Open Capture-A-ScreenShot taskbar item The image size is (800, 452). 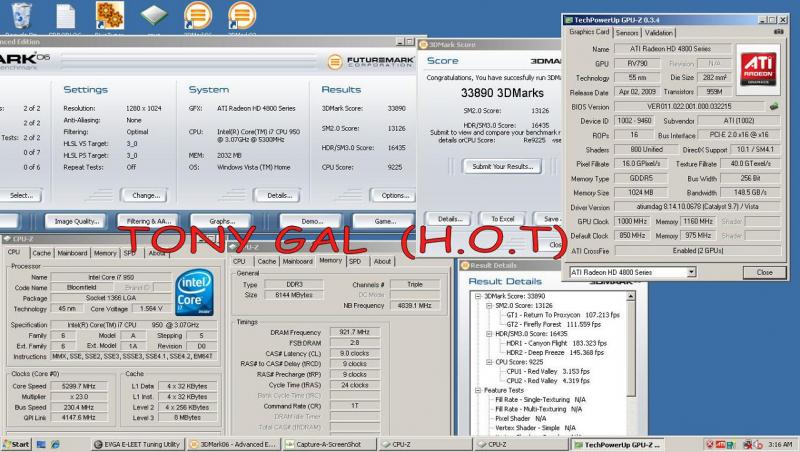click(x=330, y=444)
